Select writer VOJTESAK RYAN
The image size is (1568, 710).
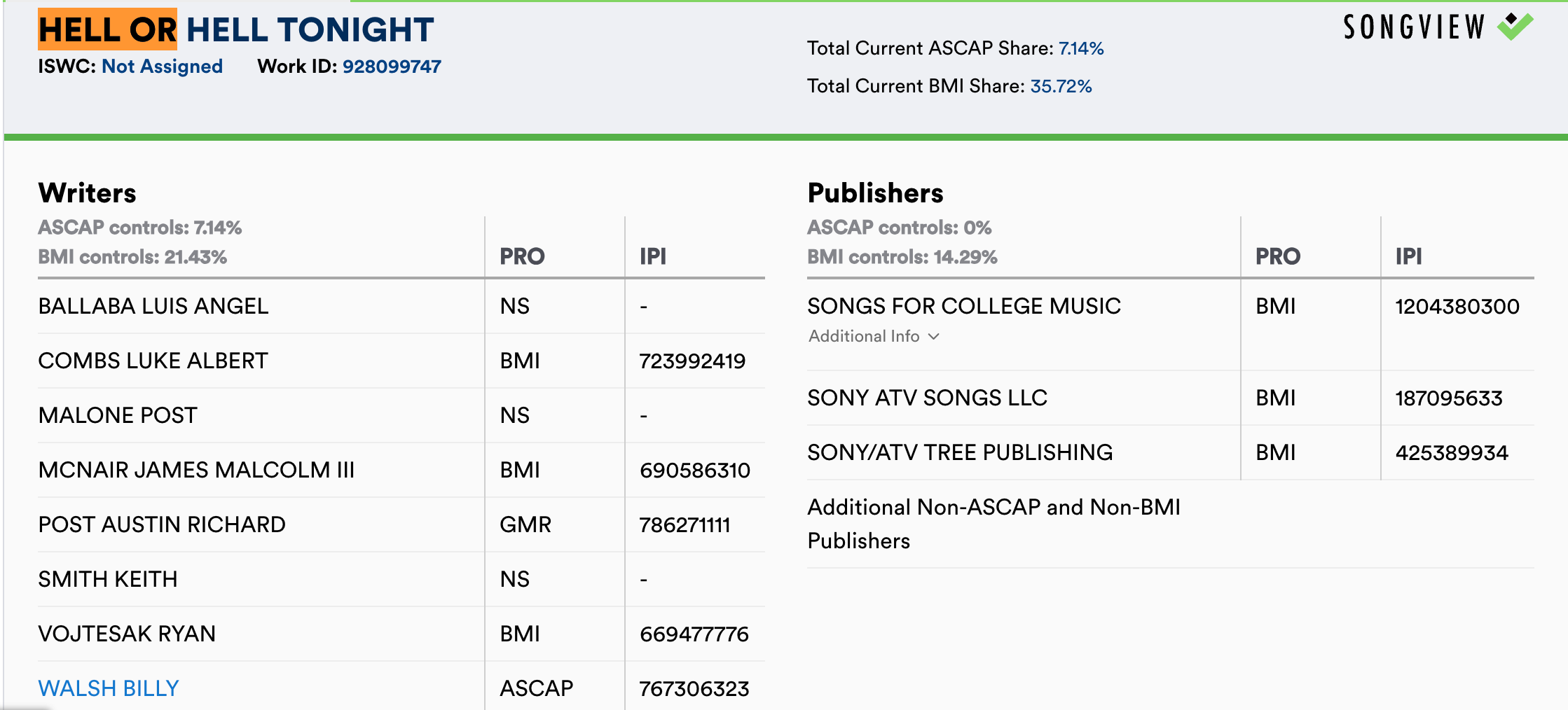click(127, 634)
